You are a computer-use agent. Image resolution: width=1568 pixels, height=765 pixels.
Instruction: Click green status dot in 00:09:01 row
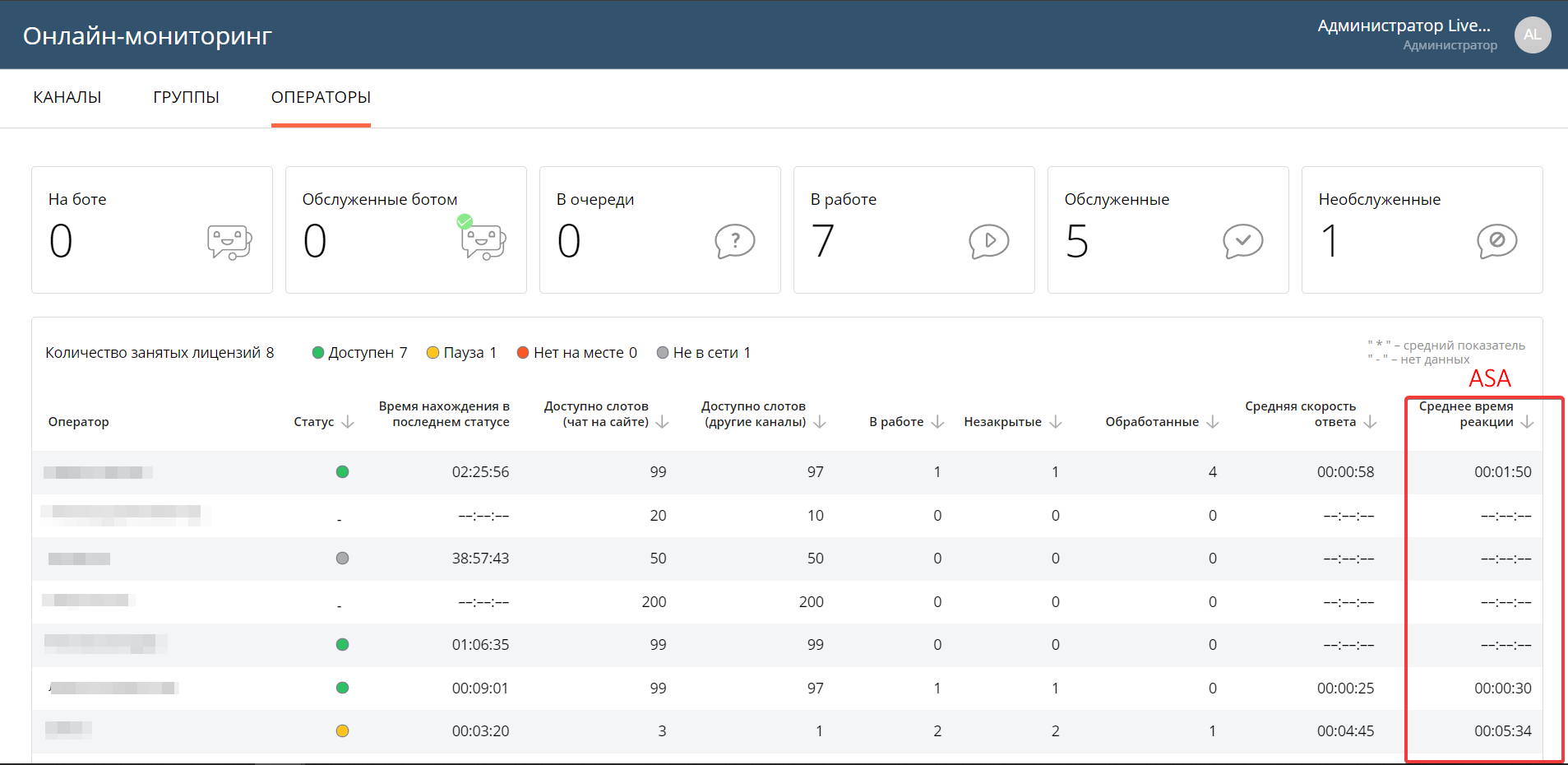(x=343, y=688)
